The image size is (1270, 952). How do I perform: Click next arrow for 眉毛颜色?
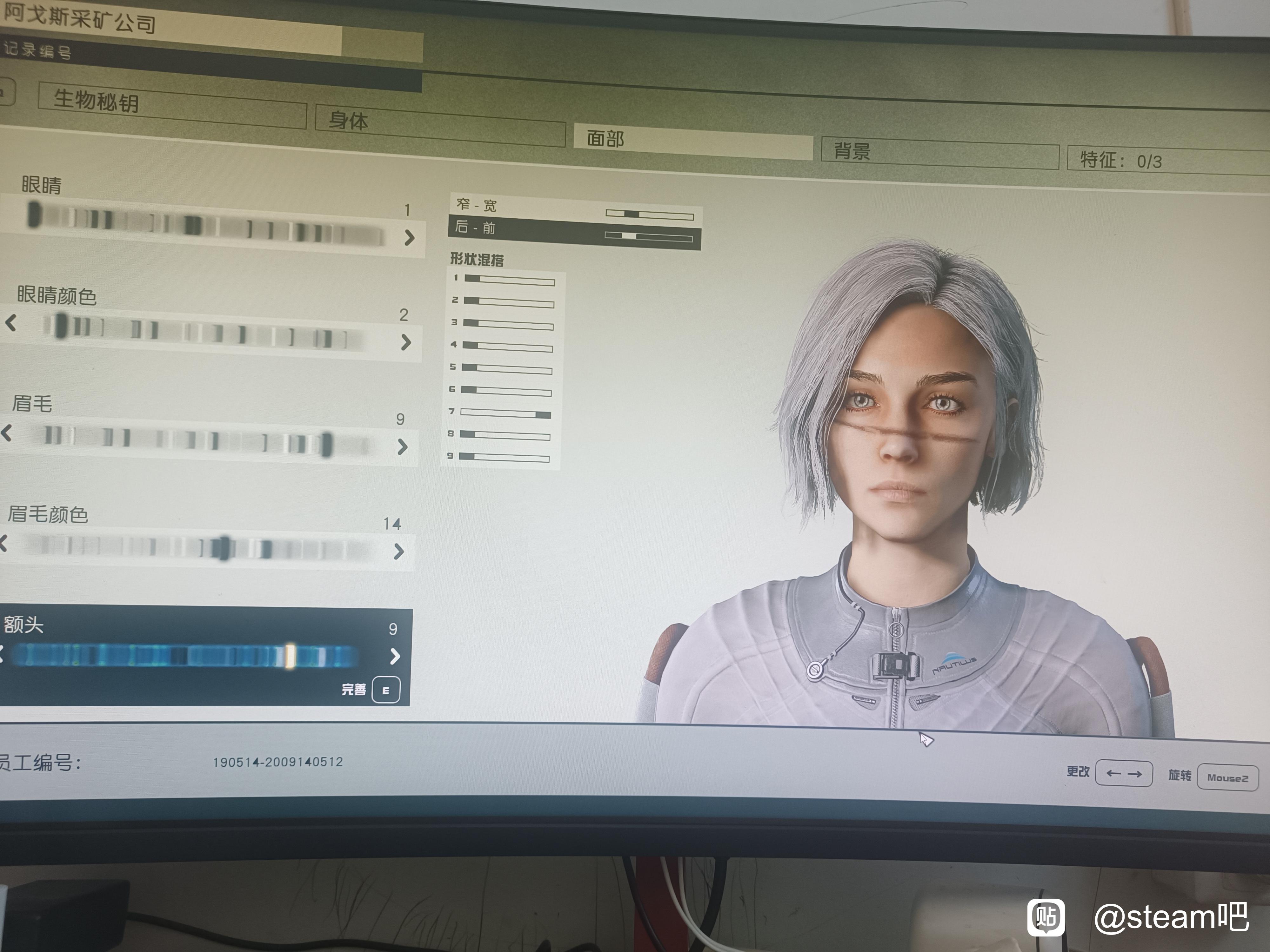399,552
